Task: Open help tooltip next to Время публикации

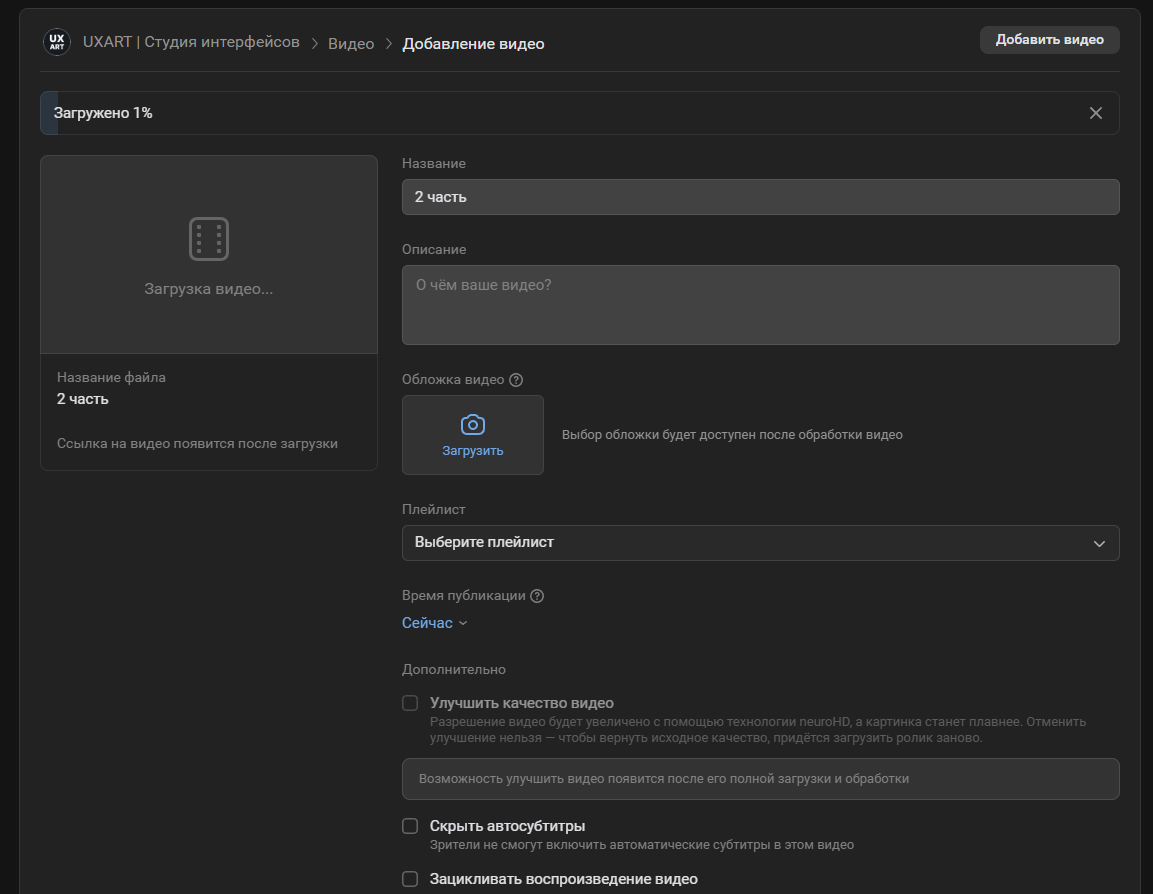Action: [537, 596]
